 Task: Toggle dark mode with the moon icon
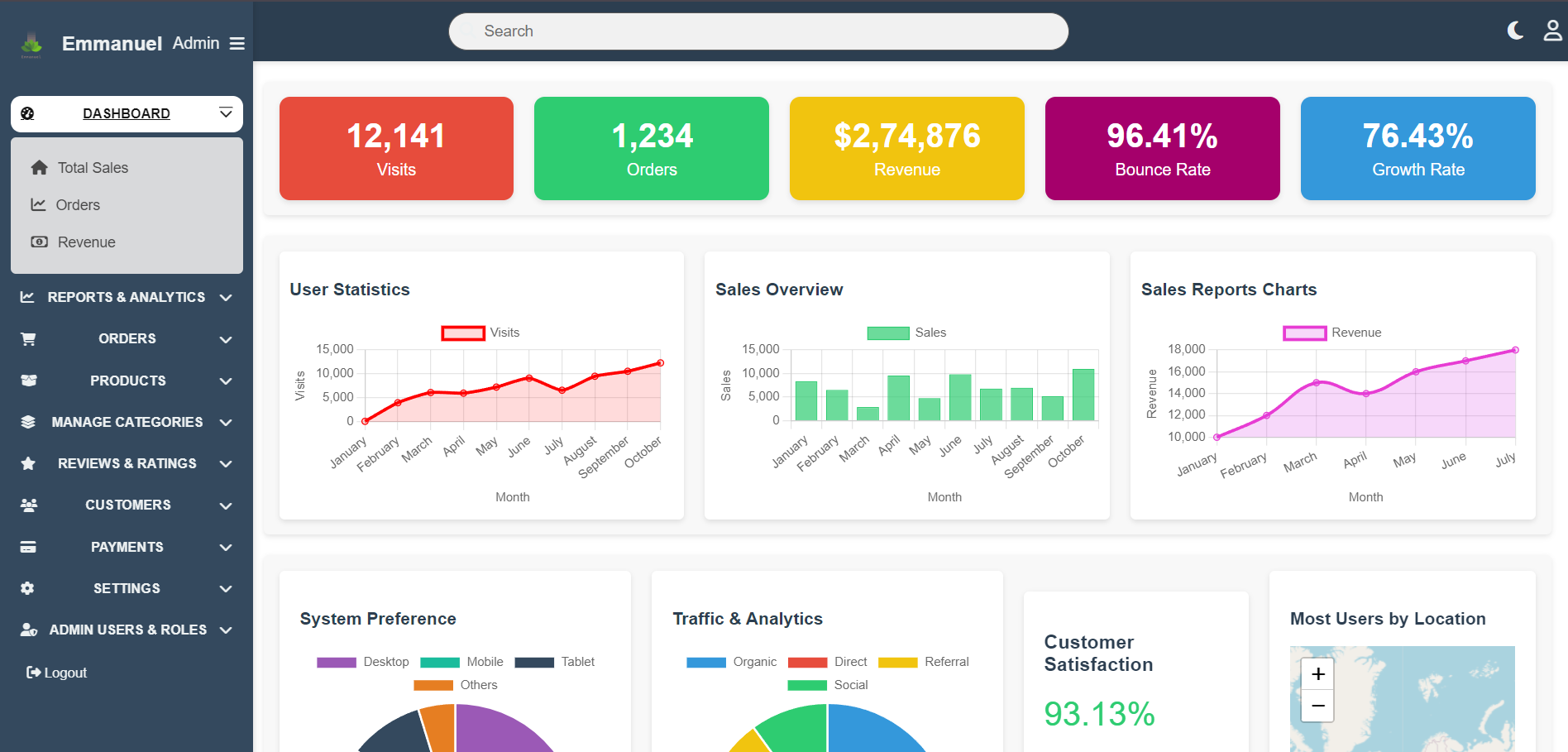pyautogui.click(x=1515, y=31)
